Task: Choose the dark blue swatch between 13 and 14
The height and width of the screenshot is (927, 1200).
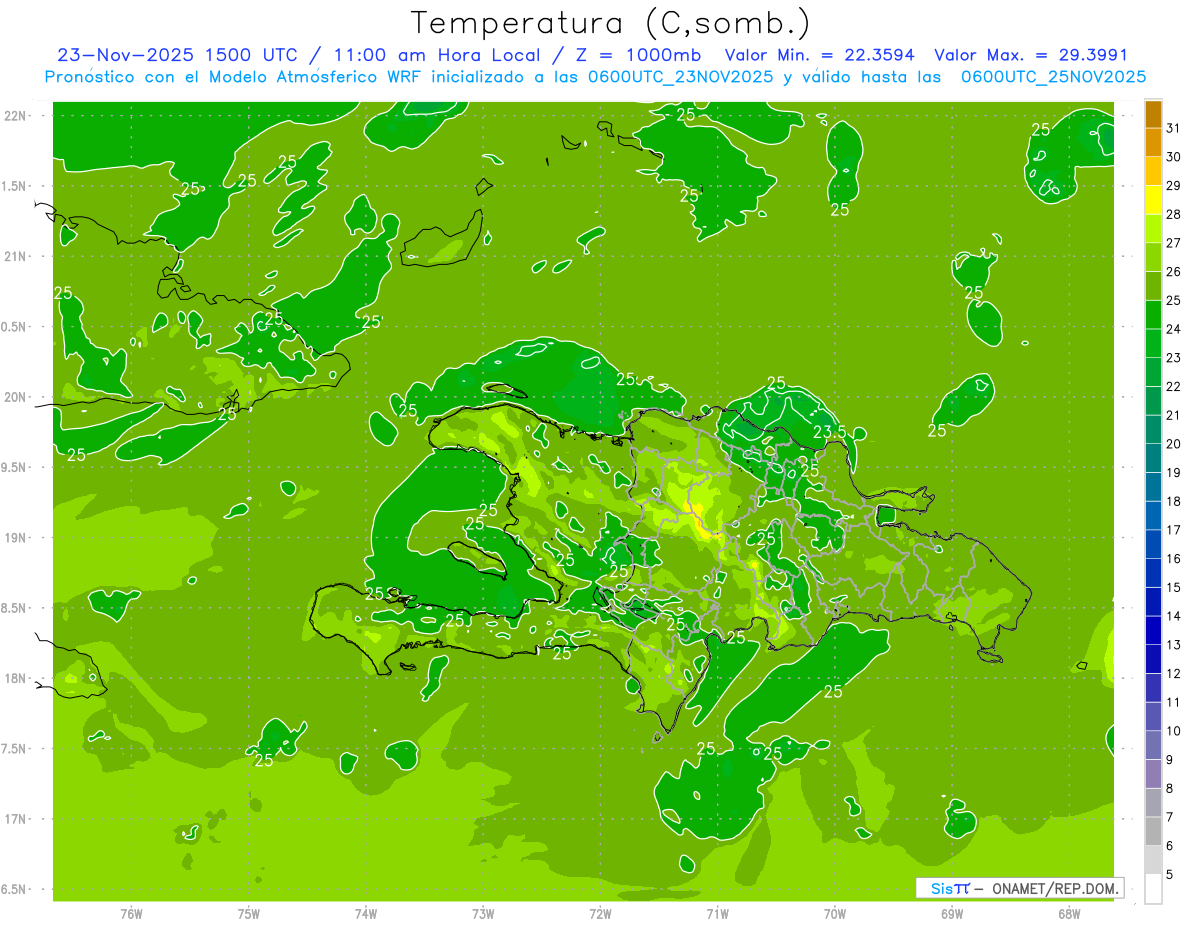Action: 1153,630
